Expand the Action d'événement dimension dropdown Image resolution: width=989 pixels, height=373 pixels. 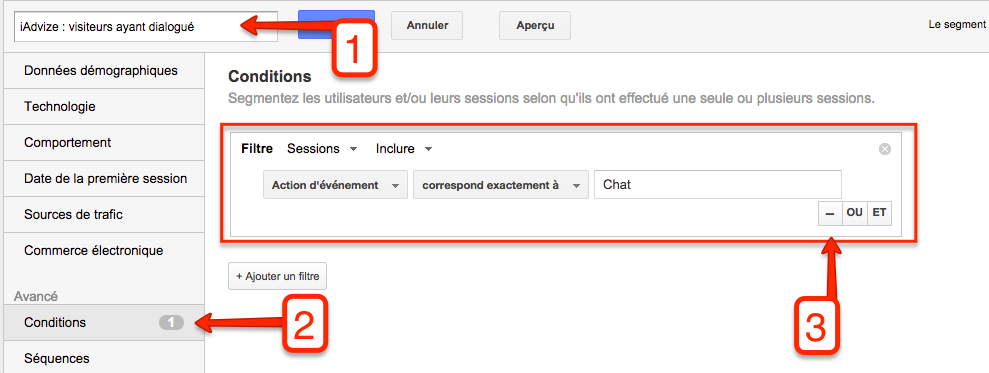click(336, 185)
